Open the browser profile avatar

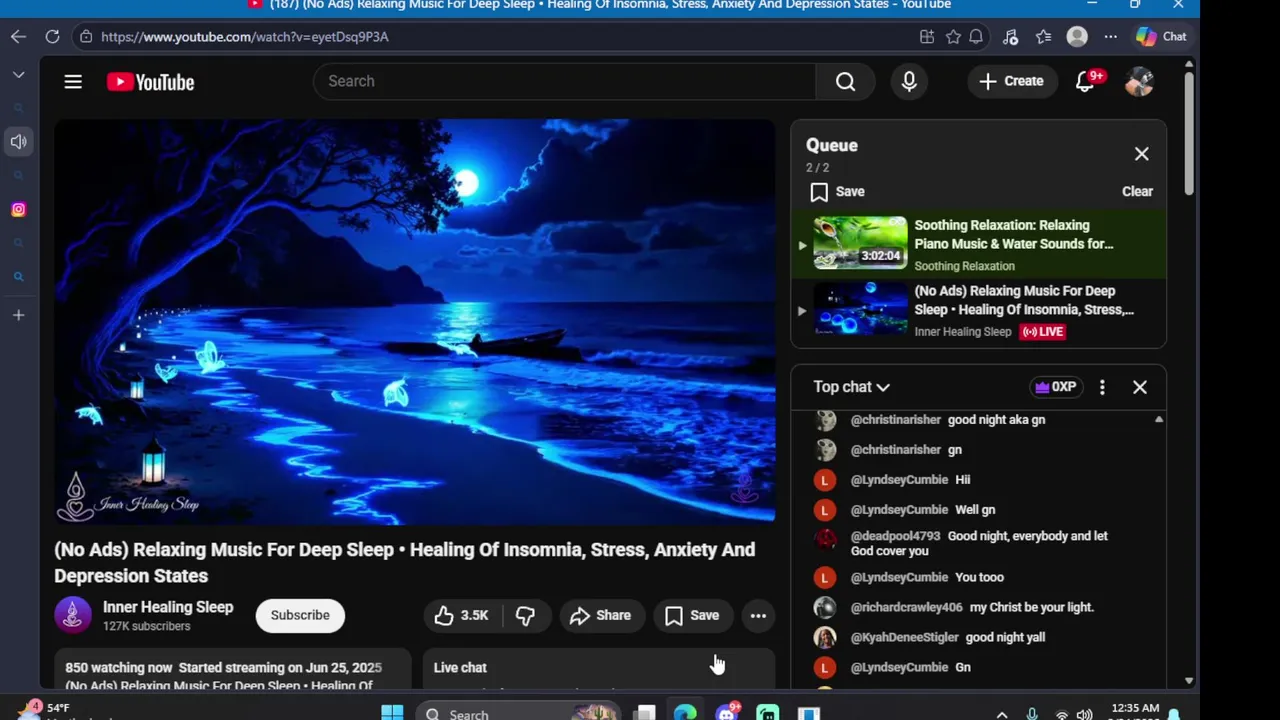click(x=1077, y=36)
